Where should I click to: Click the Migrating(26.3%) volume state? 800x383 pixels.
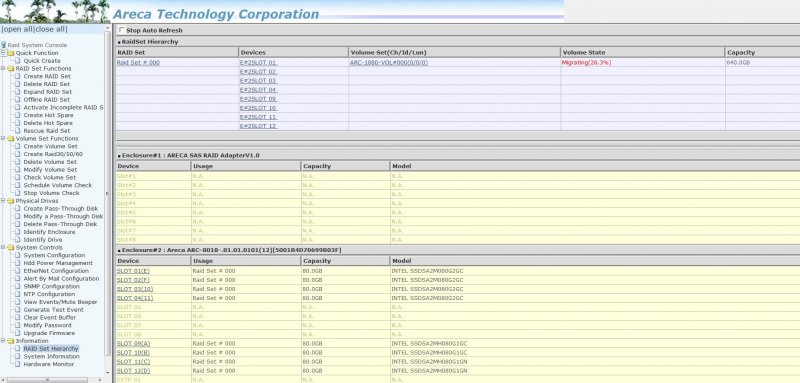[x=586, y=63]
